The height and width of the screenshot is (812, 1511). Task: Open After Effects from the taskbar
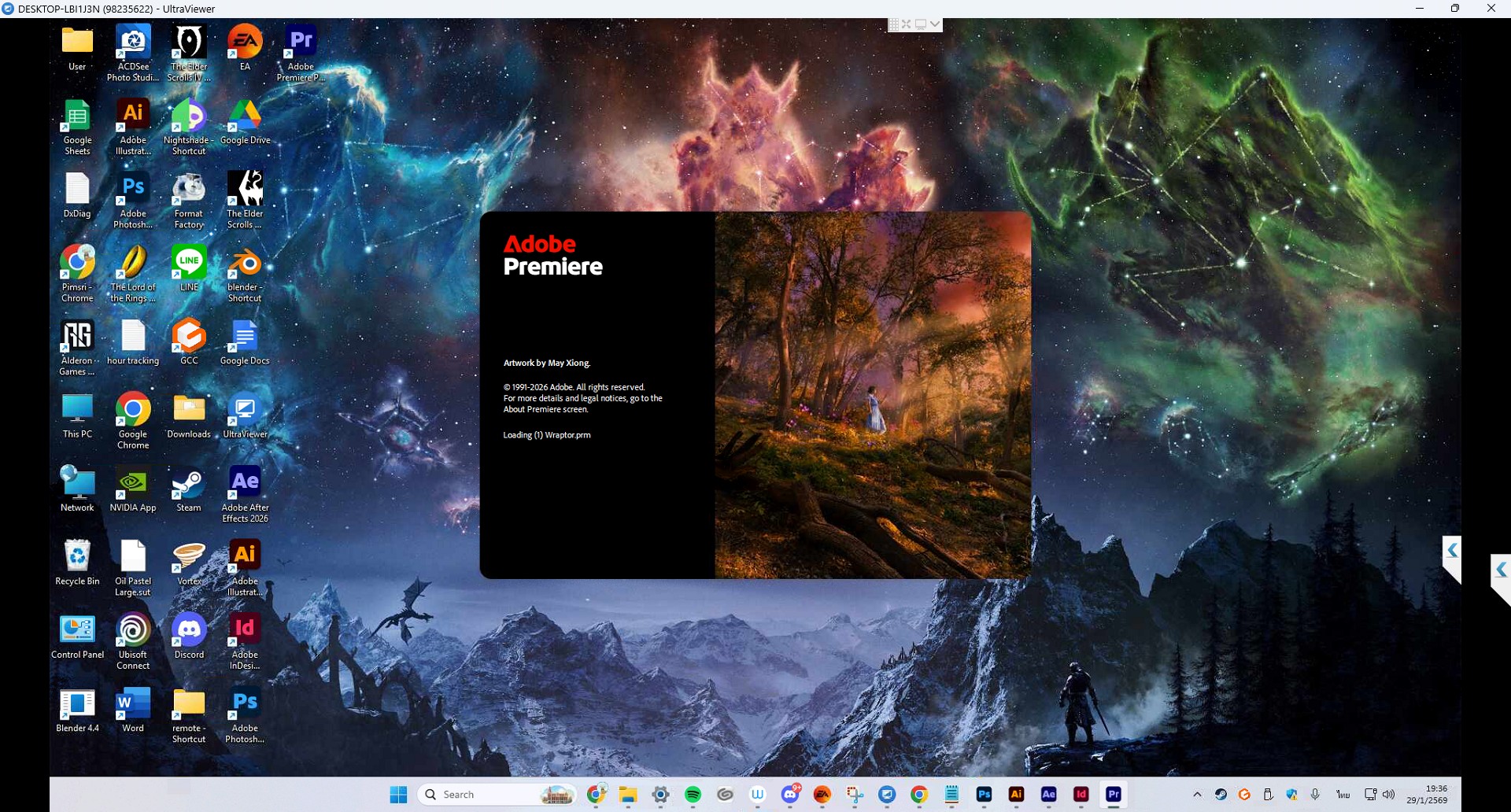(1048, 795)
